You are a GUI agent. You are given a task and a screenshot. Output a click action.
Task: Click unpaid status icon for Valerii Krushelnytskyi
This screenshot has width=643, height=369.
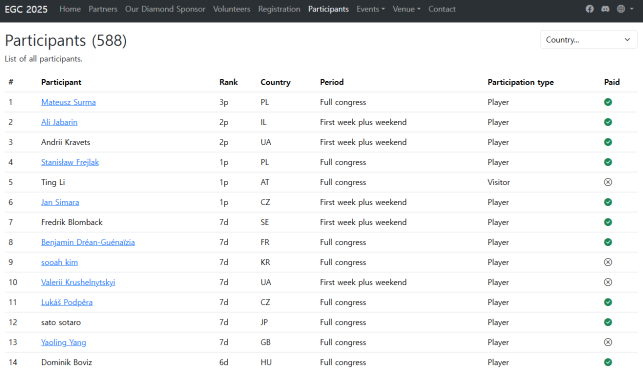[608, 282]
